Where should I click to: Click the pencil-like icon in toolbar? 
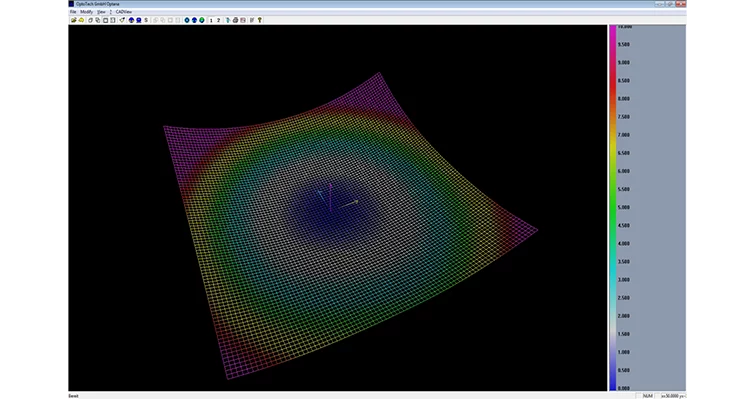[122, 20]
